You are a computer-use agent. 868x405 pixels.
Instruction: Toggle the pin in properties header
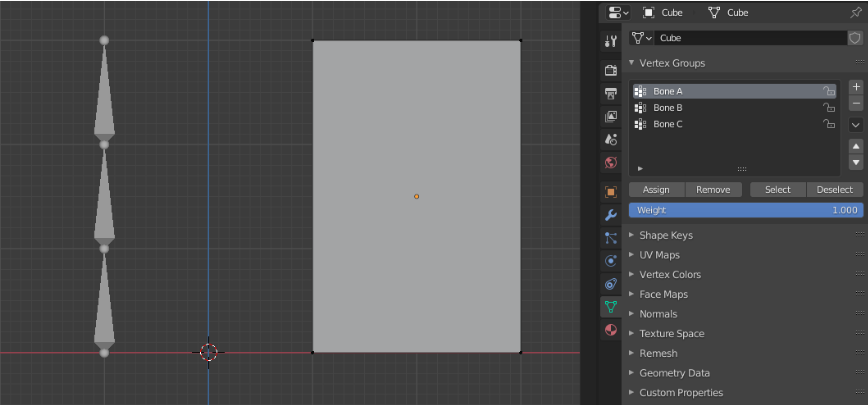tap(855, 13)
